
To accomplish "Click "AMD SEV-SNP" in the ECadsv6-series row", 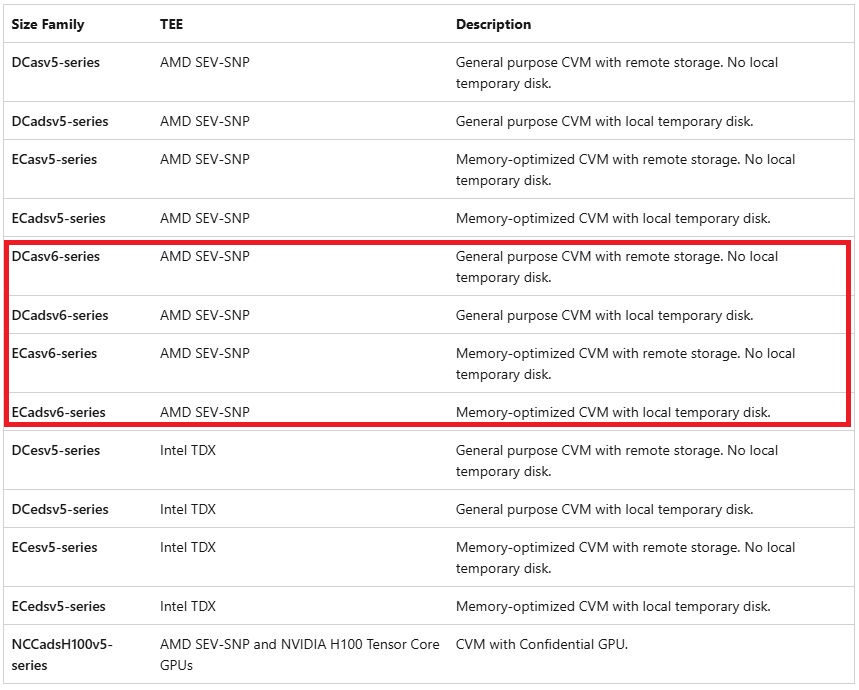I will [x=205, y=412].
